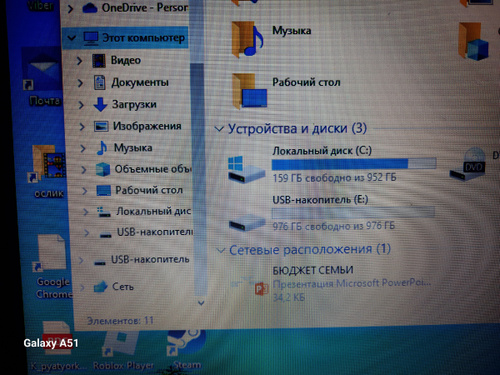Image resolution: width=500 pixels, height=375 pixels.
Task: Collapse the Сетевые расположения group
Action: 221,250
